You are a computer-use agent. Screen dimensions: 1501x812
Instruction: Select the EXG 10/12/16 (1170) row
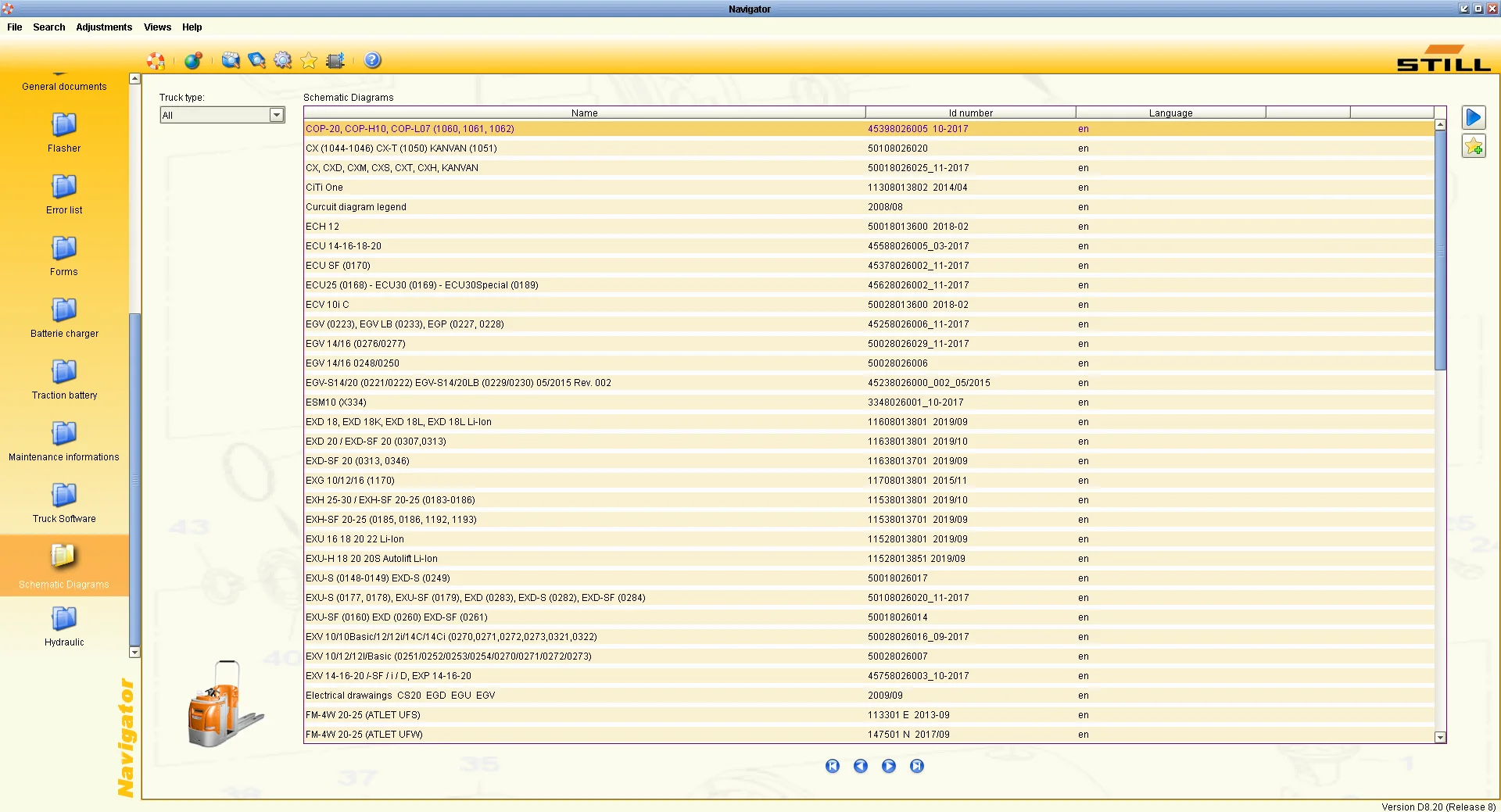pos(869,481)
